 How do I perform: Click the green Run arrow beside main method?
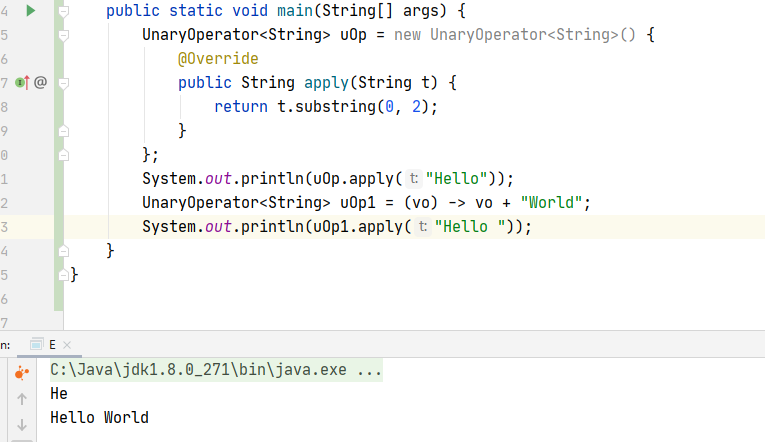pos(30,11)
